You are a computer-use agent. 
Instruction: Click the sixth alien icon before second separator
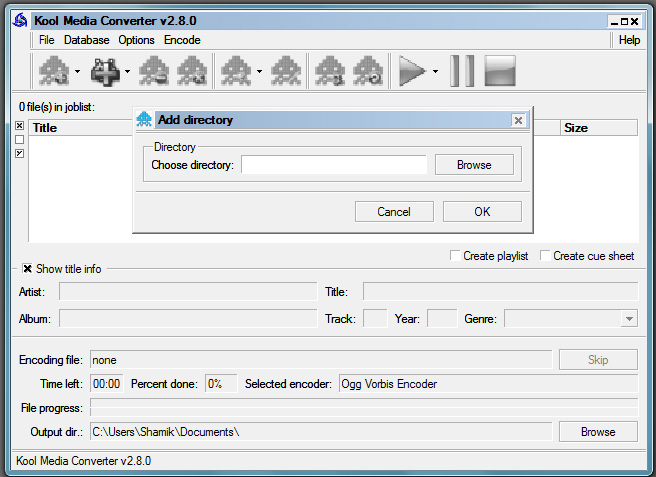tap(286, 71)
